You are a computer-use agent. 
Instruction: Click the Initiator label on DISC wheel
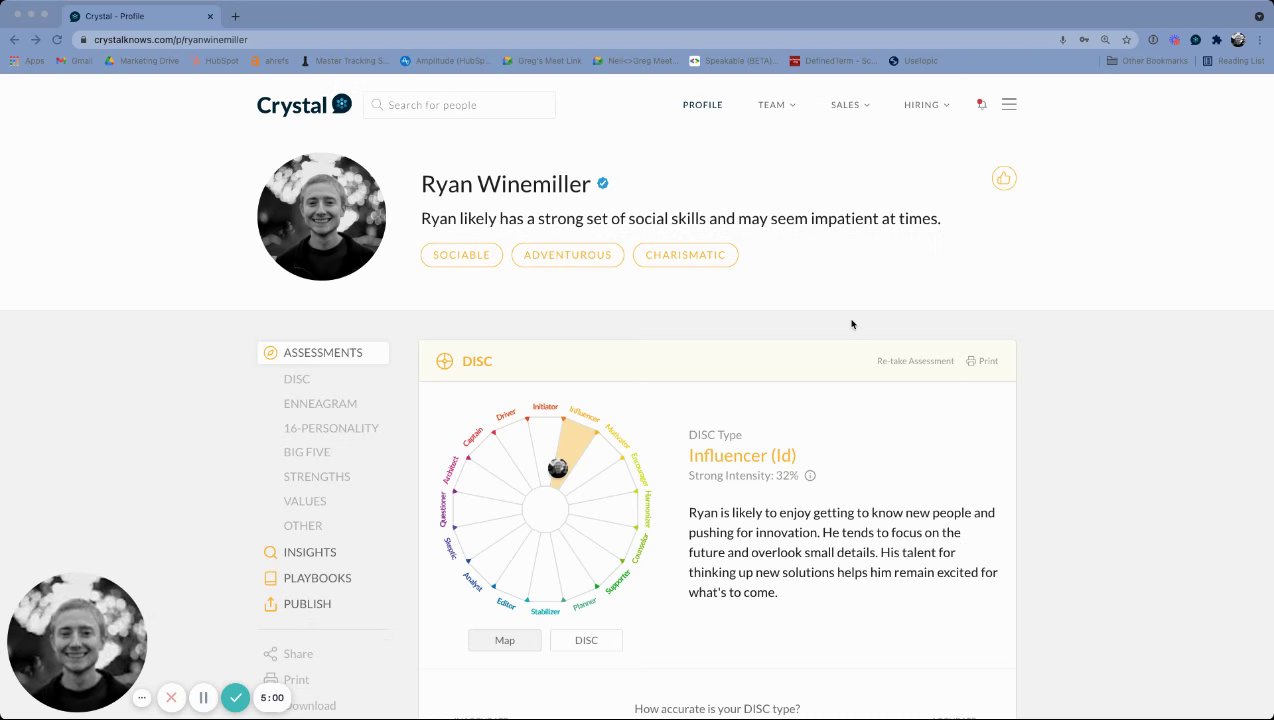point(545,407)
